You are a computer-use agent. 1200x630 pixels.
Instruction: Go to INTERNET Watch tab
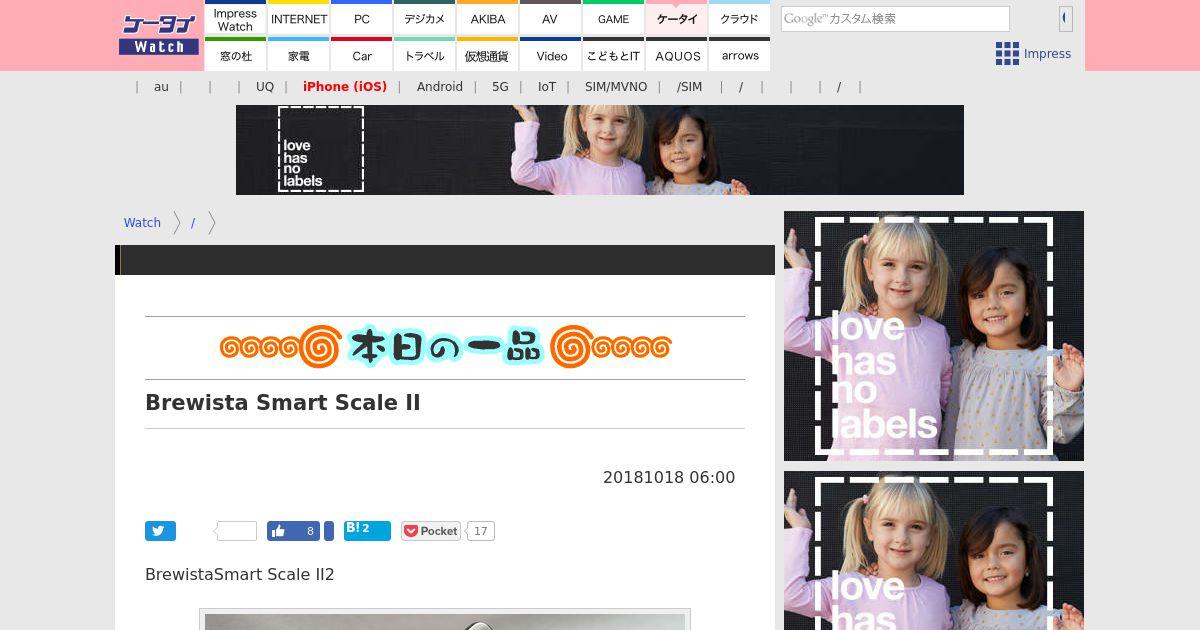coord(299,19)
